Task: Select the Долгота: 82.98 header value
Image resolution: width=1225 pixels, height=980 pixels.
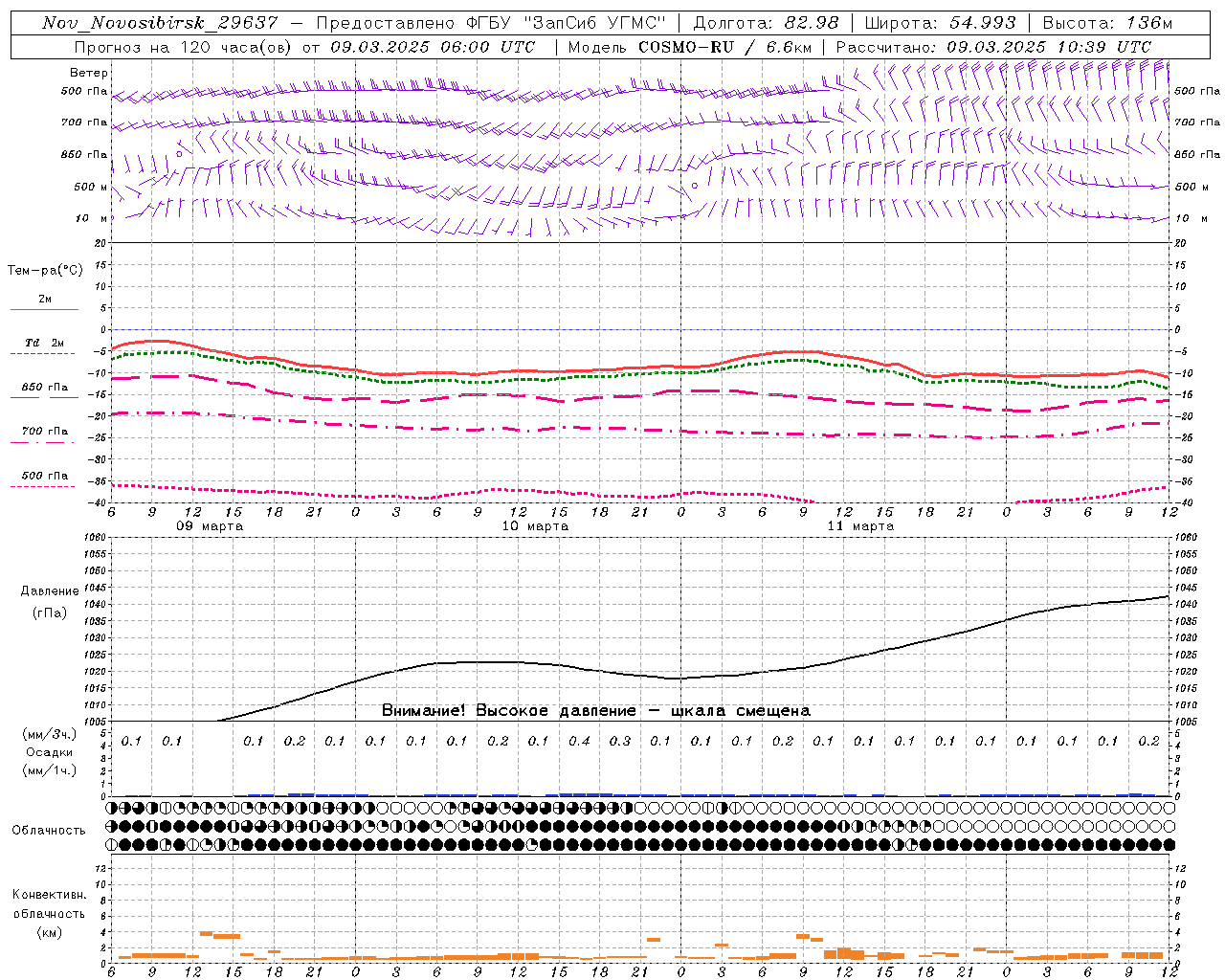Action: (x=766, y=23)
